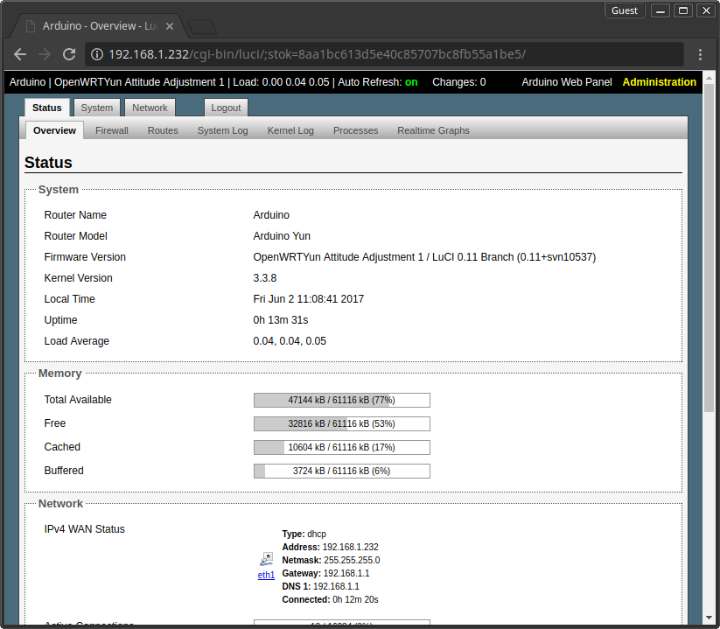The width and height of the screenshot is (720, 629).
Task: Click the Router Model value Arduino Yun
Action: tap(281, 236)
